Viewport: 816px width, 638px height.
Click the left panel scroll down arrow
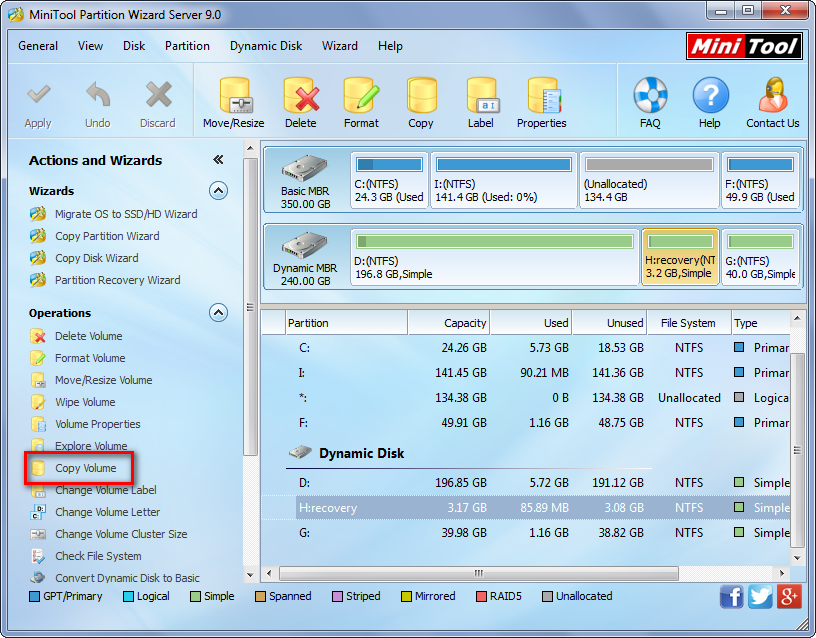pyautogui.click(x=250, y=575)
